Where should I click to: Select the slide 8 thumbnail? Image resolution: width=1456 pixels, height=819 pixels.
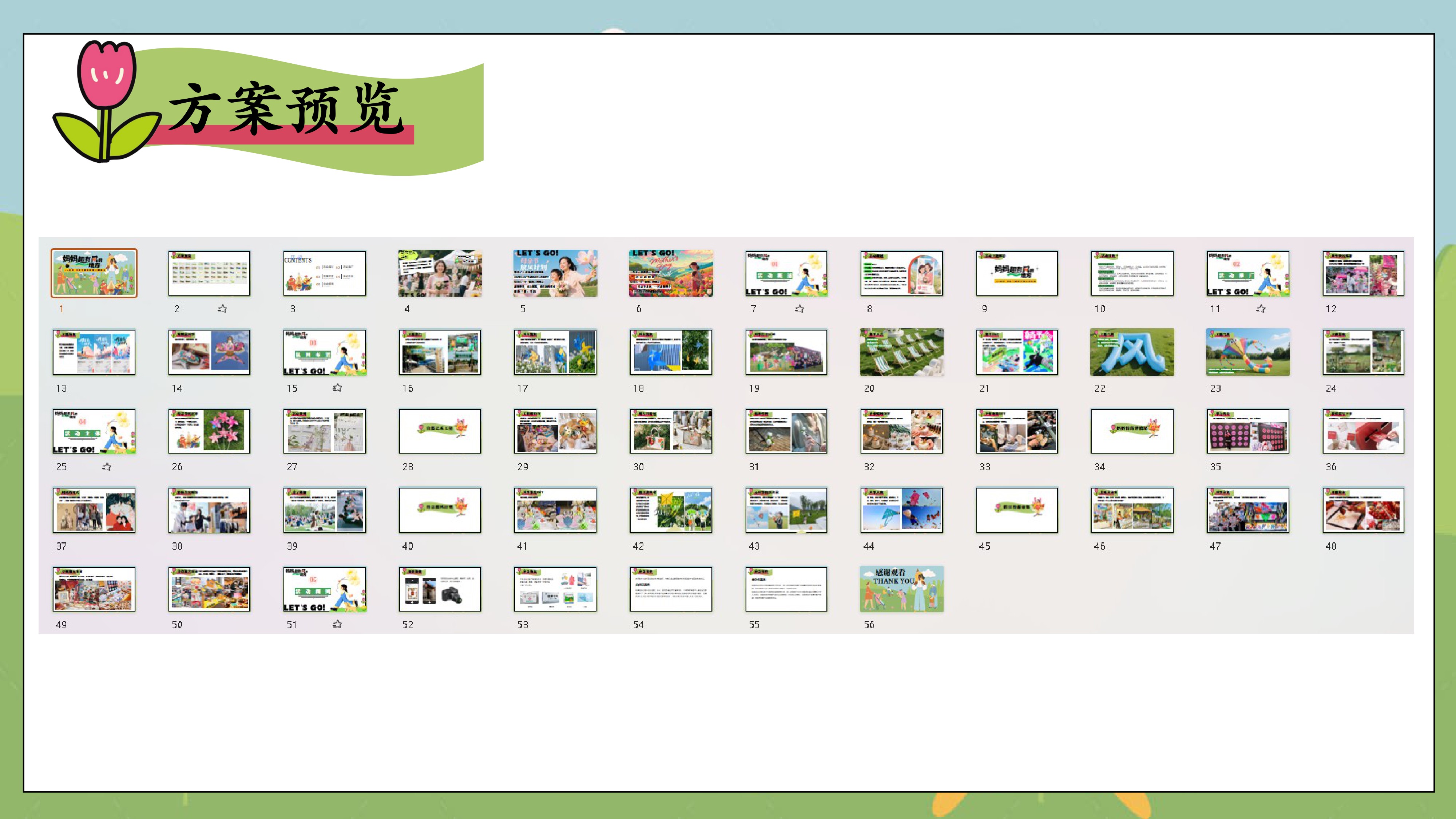tap(901, 273)
